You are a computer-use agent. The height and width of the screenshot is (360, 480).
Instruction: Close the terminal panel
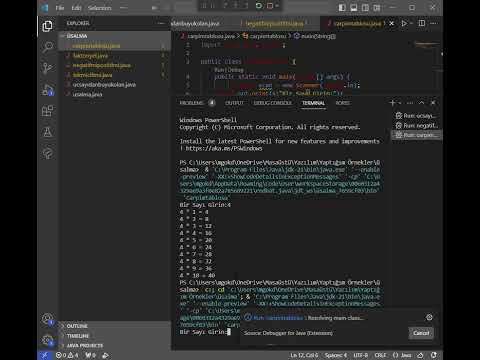(x=433, y=103)
